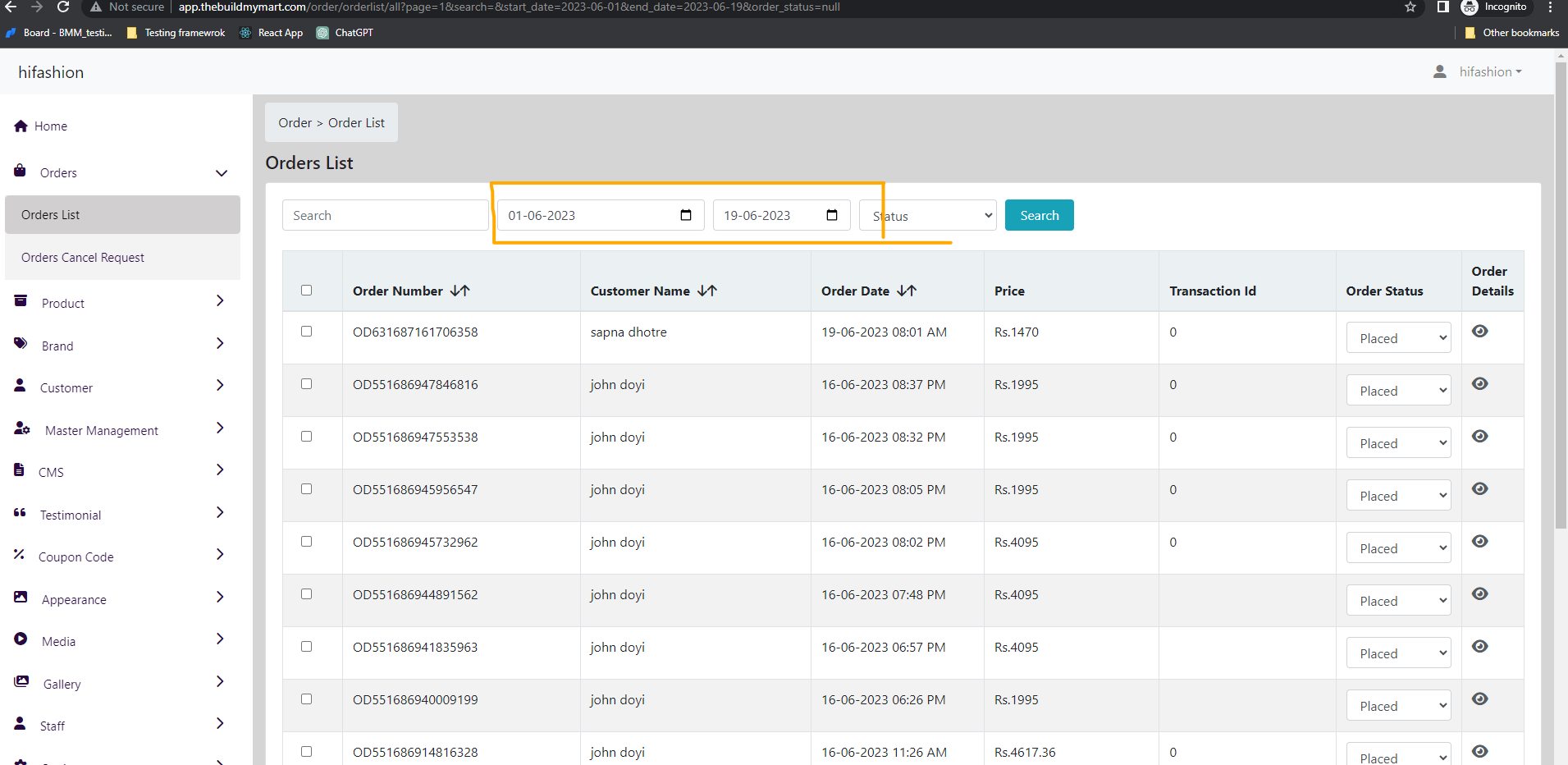
Task: Open Other bookmarks folder
Action: click(1512, 33)
